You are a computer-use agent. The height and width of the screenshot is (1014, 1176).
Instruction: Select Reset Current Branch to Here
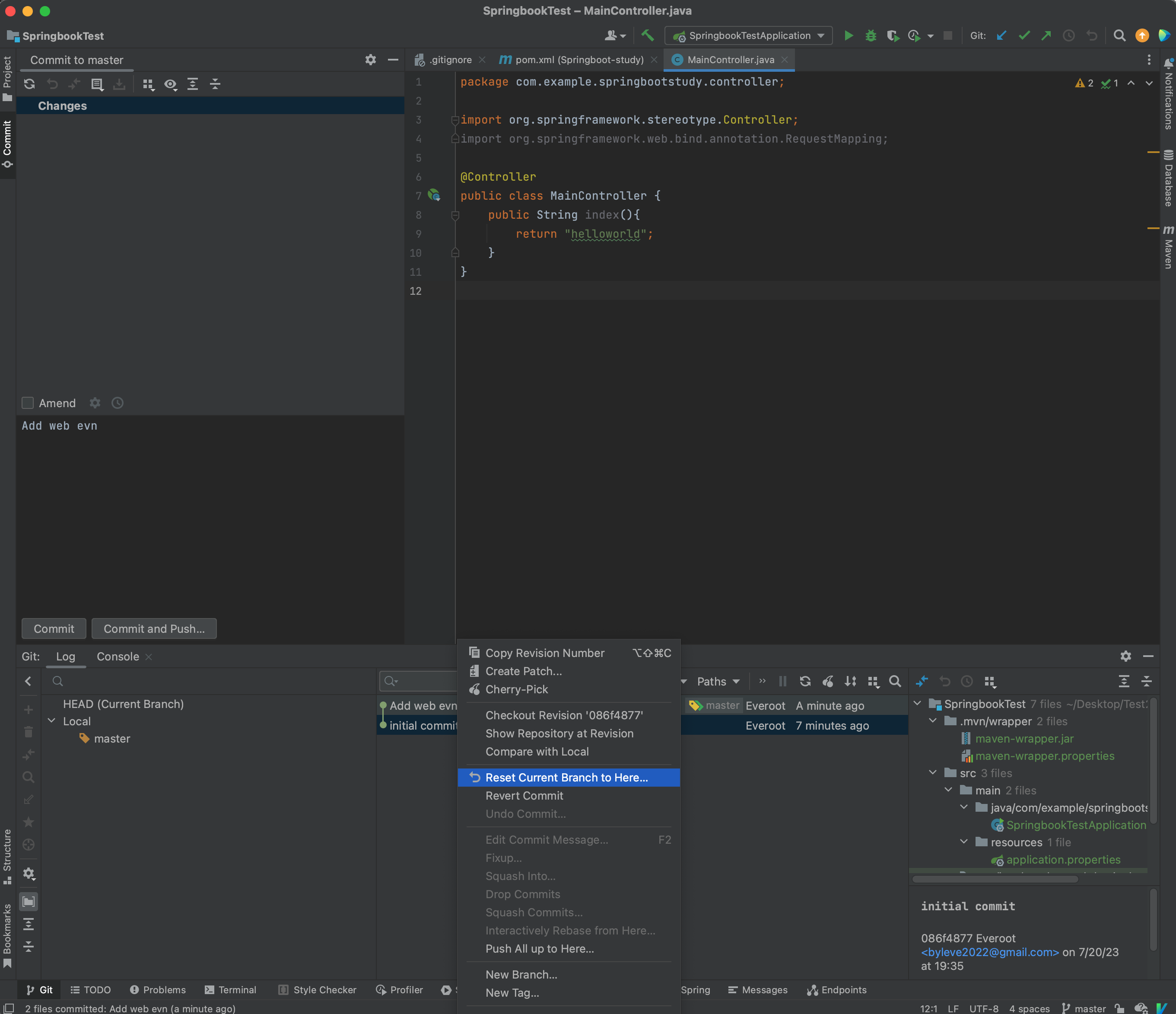pos(569,777)
